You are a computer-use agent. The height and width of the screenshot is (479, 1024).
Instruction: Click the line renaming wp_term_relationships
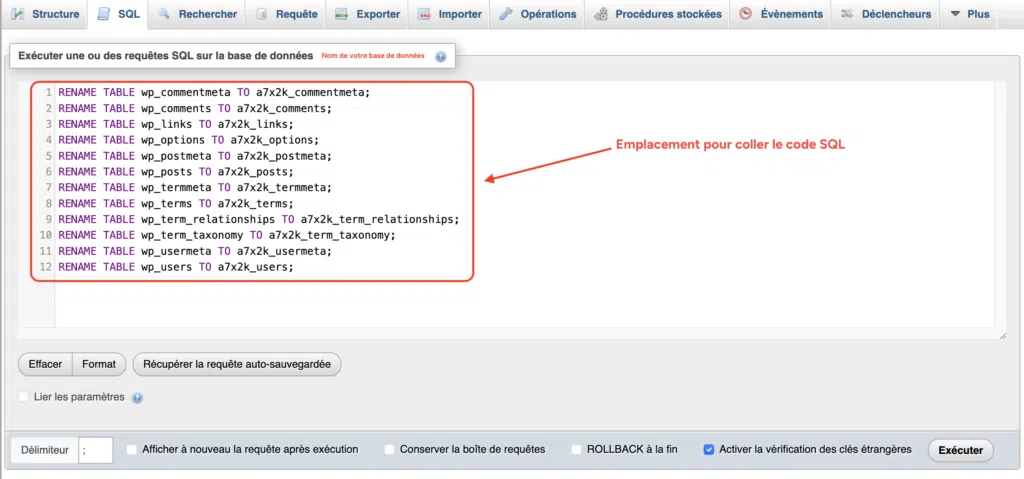click(259, 219)
